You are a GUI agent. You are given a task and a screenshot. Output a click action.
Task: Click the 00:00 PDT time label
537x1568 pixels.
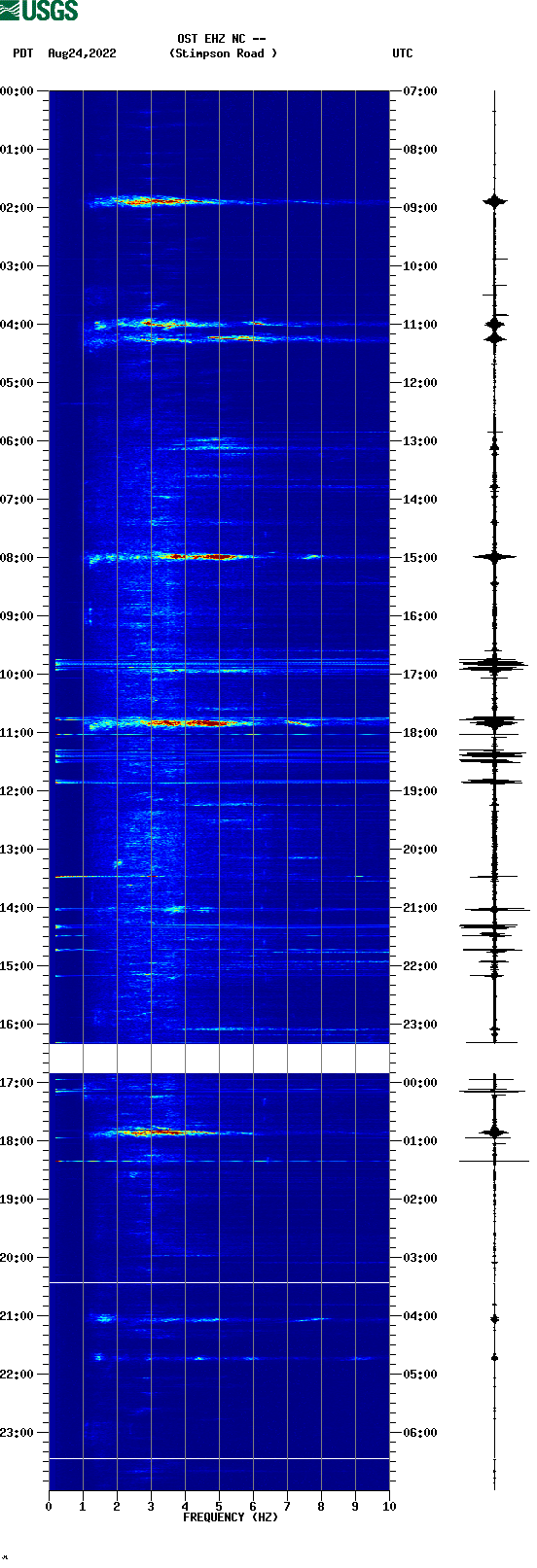(18, 91)
